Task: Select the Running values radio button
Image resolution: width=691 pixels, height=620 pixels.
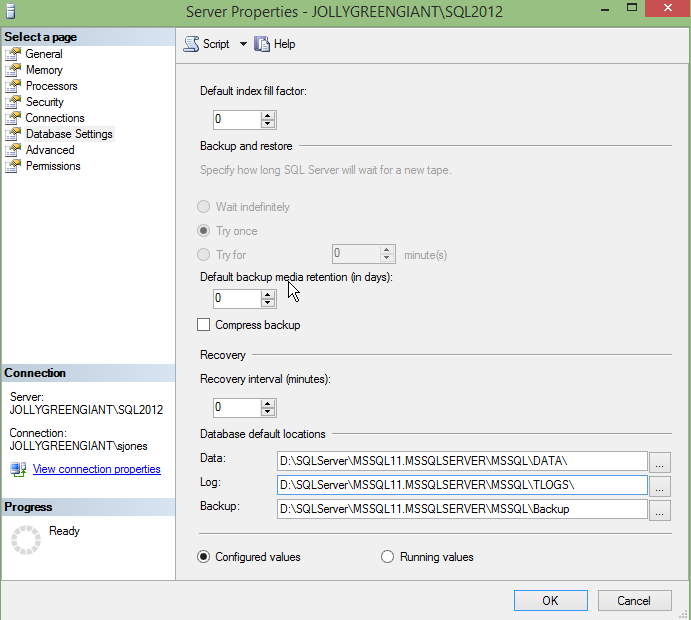Action: [x=388, y=557]
